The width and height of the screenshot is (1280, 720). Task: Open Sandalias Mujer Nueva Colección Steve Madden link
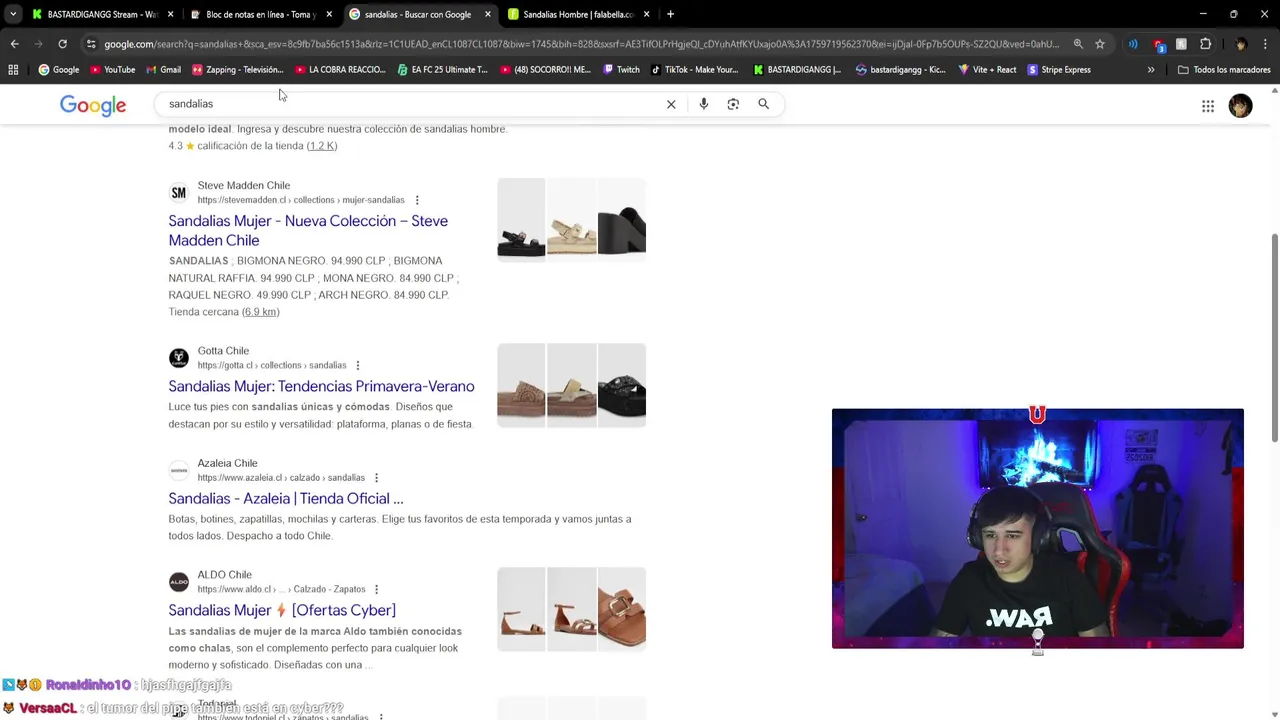308,231
